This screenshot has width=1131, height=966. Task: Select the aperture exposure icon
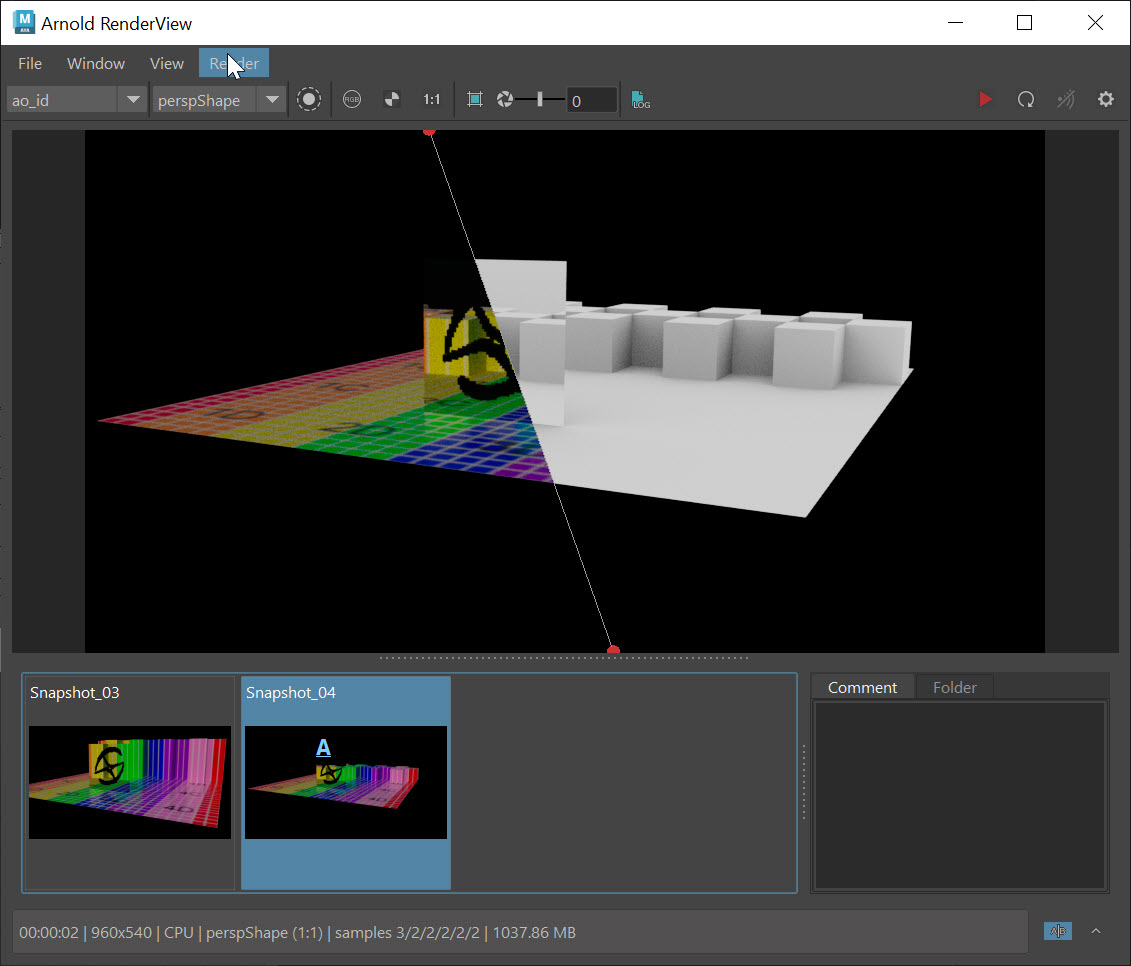(x=505, y=99)
